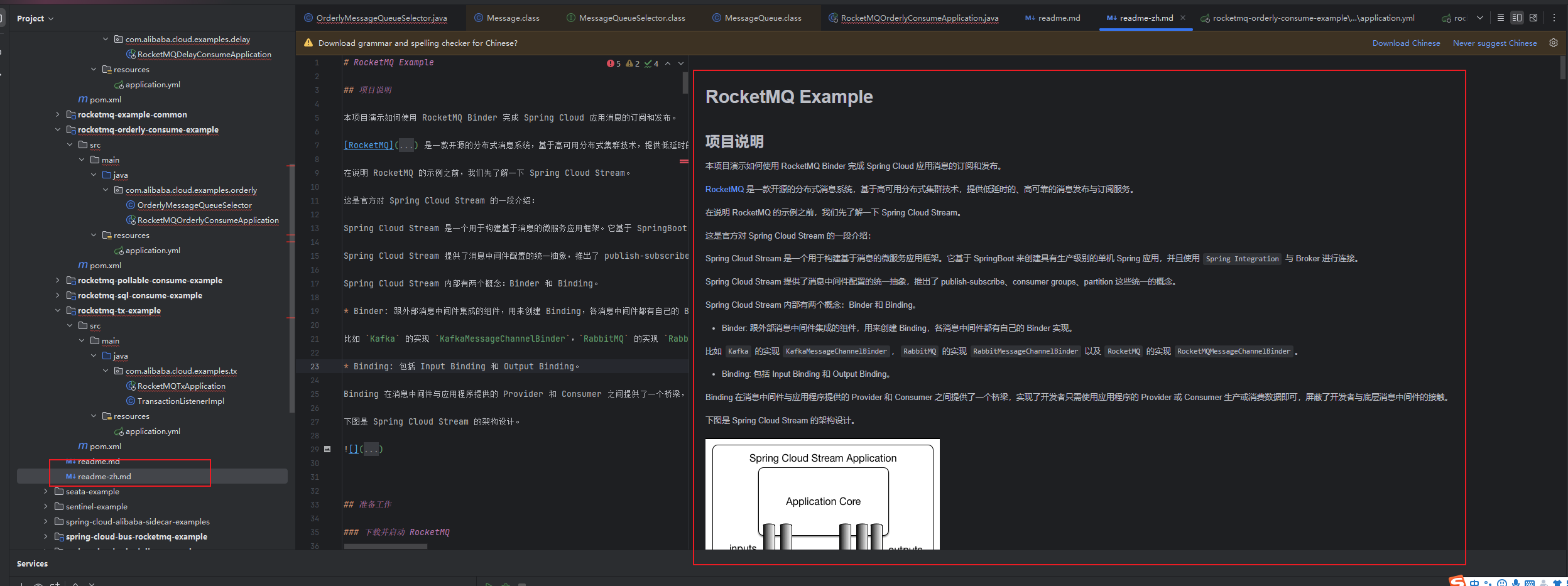Switch to MessageQueueSelector.class tab
Viewport: 1568px width, 586px height.
tap(626, 18)
